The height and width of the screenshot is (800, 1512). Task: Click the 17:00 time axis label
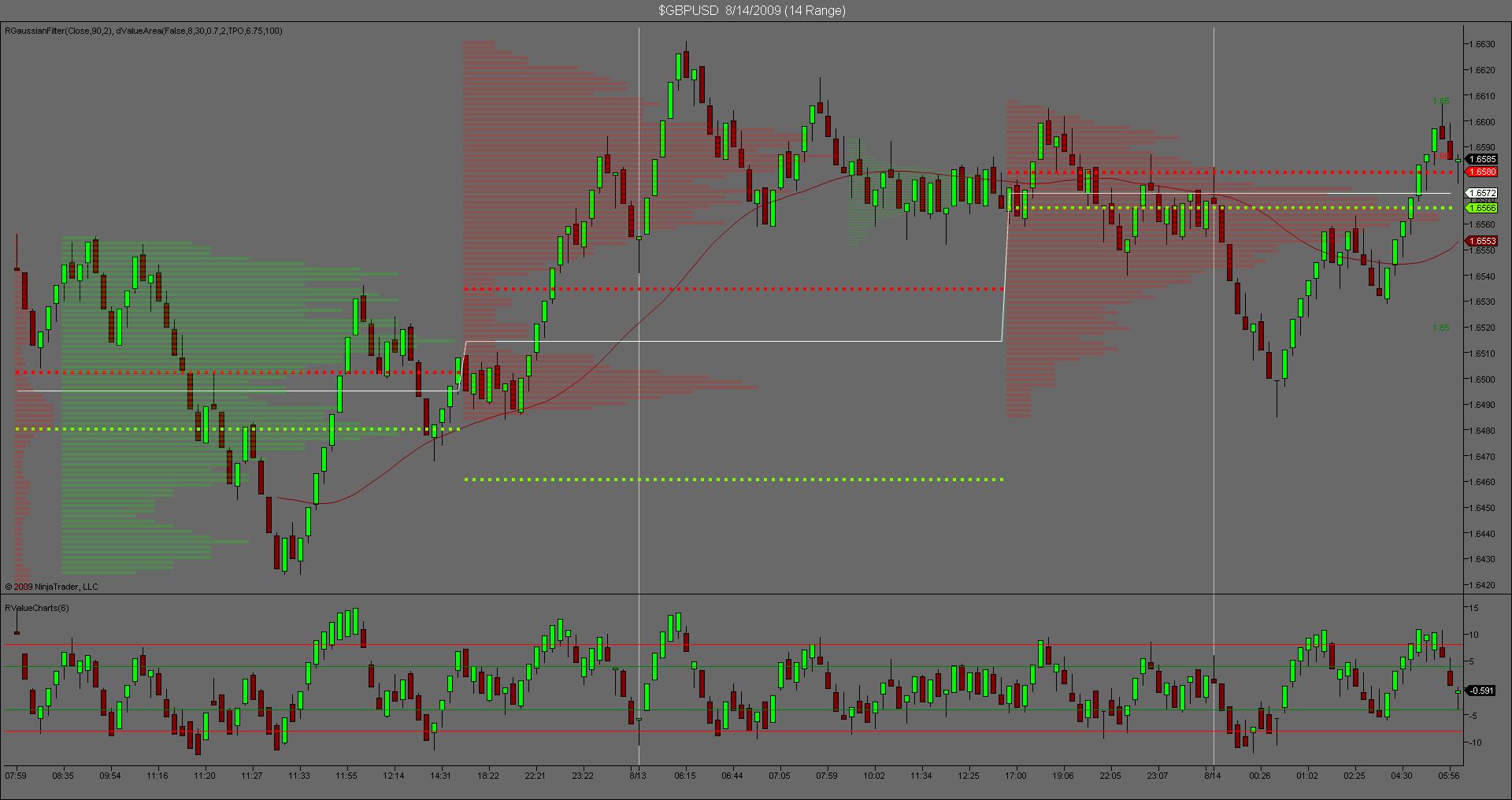coord(1016,776)
